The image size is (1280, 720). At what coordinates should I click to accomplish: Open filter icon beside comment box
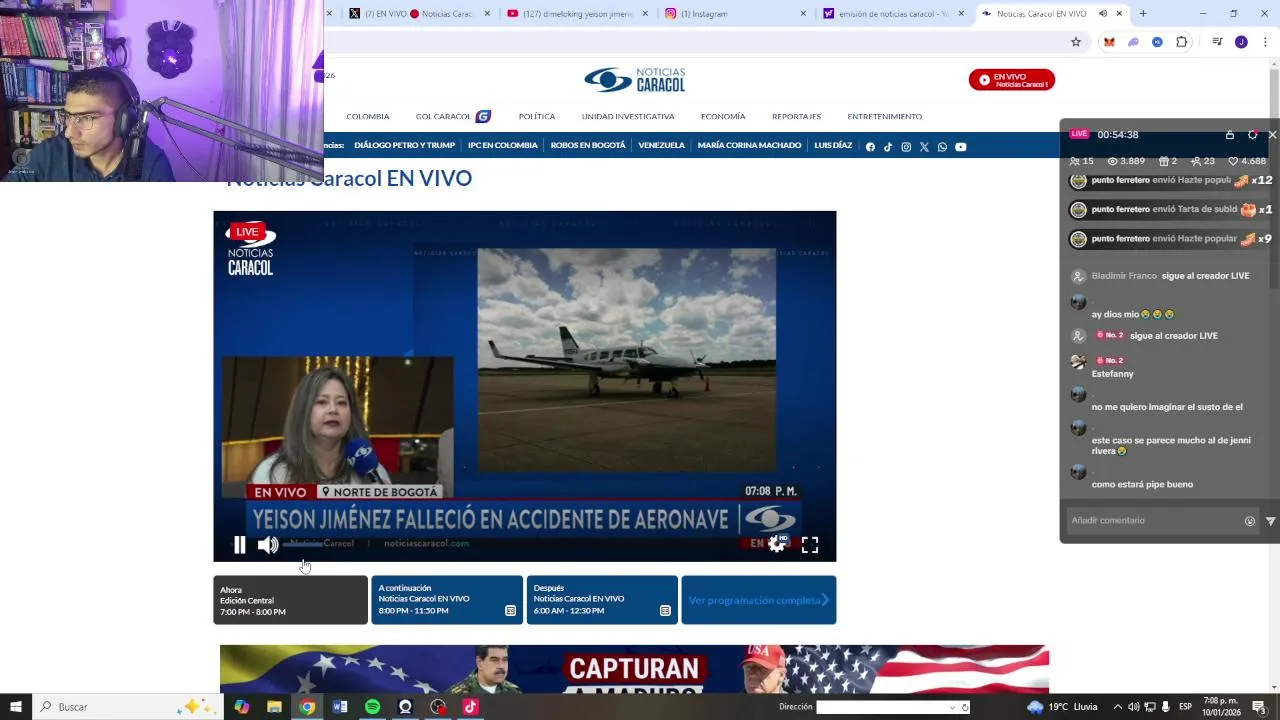coord(1271,521)
